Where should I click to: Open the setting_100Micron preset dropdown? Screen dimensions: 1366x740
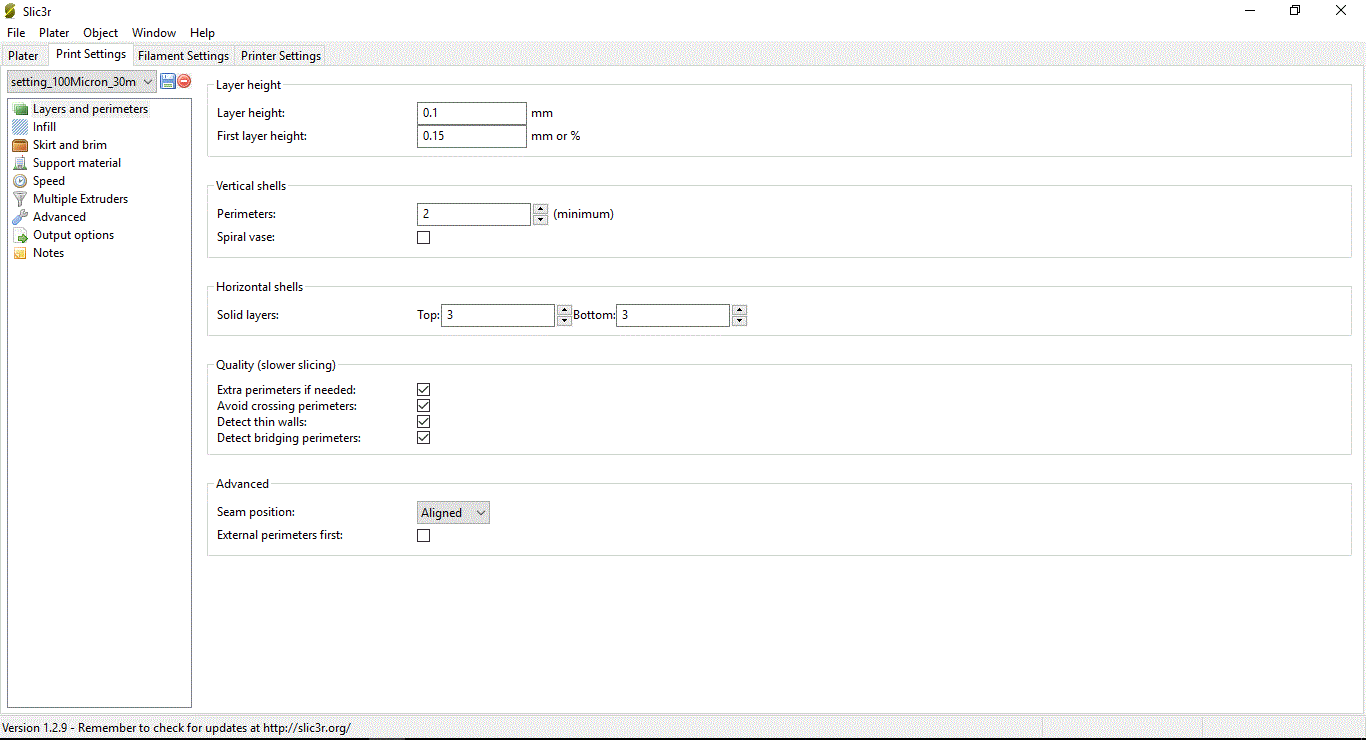82,81
